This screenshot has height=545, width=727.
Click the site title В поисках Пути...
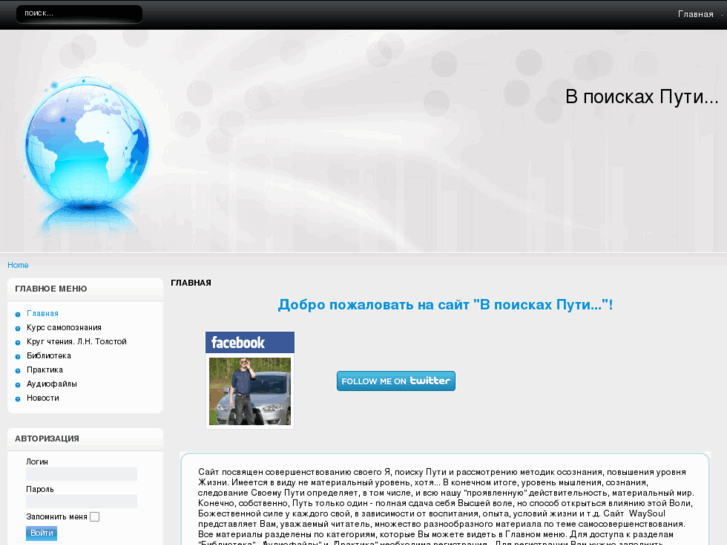click(642, 97)
